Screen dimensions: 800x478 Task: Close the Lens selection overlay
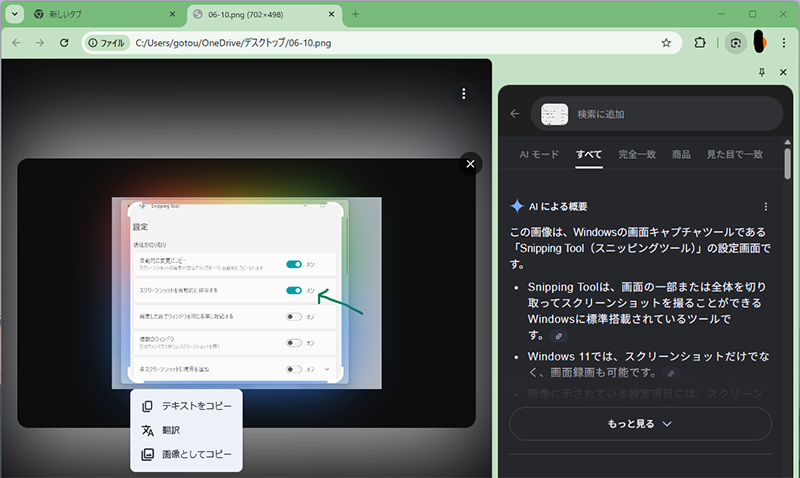[x=470, y=164]
